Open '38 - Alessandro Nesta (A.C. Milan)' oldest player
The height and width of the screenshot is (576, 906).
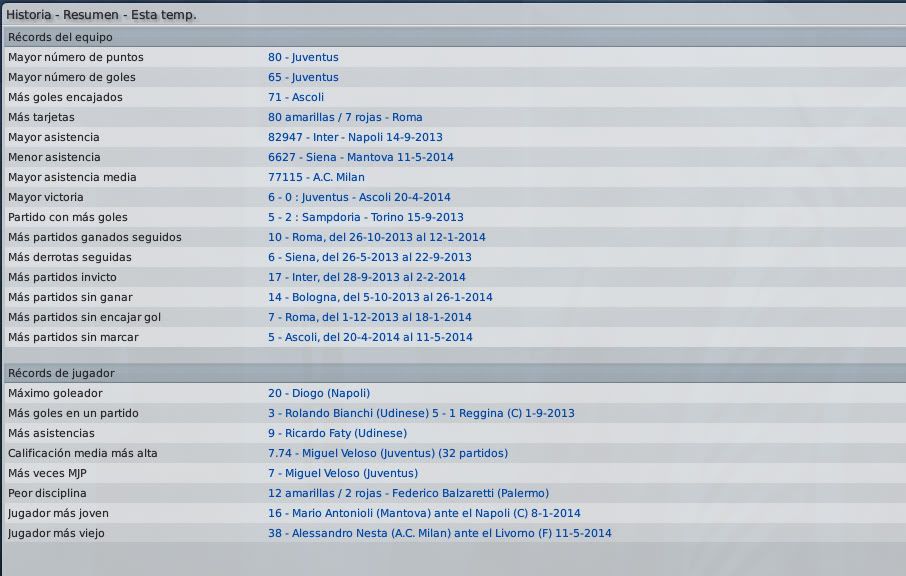point(439,533)
